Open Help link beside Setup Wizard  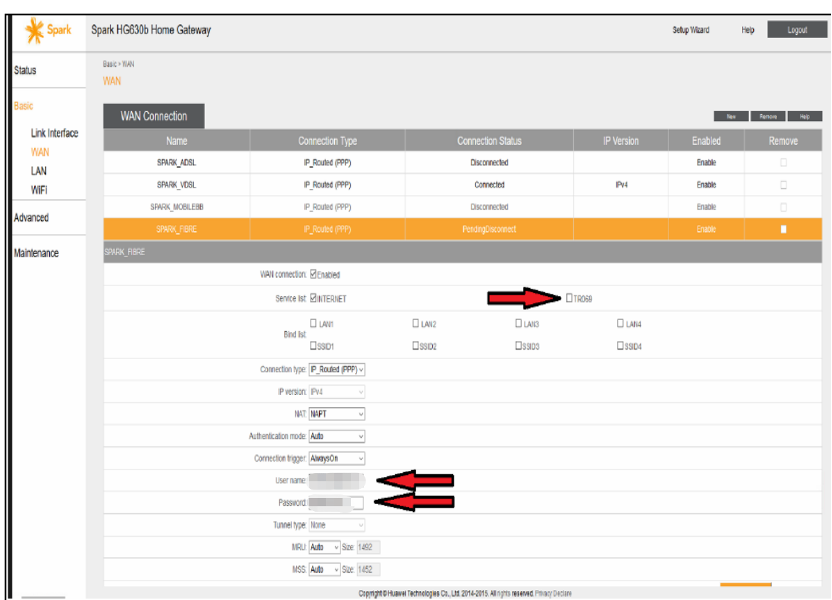coord(748,30)
